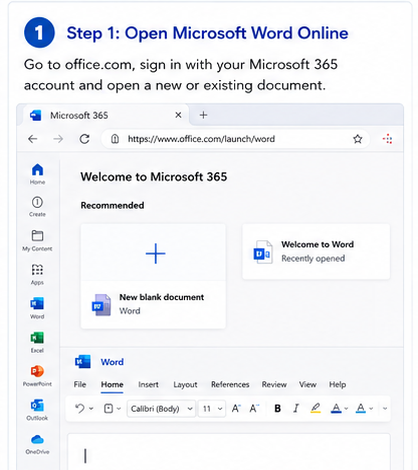This screenshot has width=418, height=470.
Task: Switch to the View ribbon tab
Action: click(307, 384)
